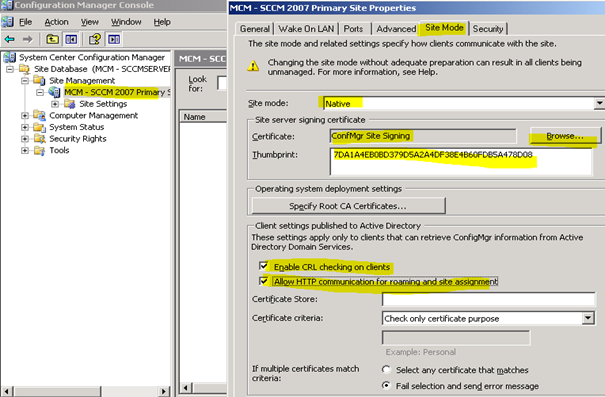The height and width of the screenshot is (397, 605).
Task: Open the Certificate criteria dropdown
Action: click(588, 318)
